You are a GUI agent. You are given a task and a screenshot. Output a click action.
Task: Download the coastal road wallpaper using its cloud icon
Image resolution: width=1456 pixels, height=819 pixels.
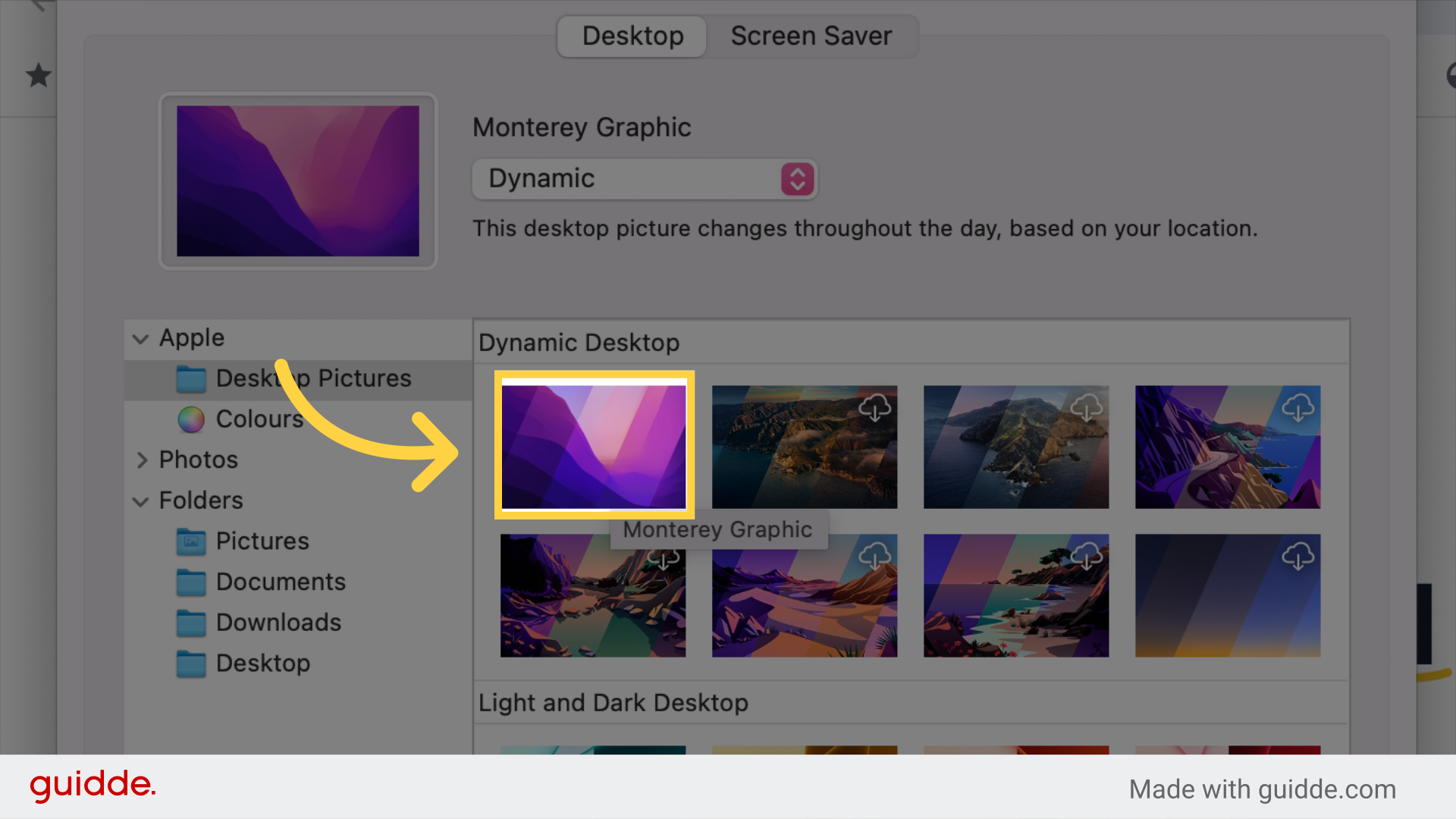(x=1299, y=409)
